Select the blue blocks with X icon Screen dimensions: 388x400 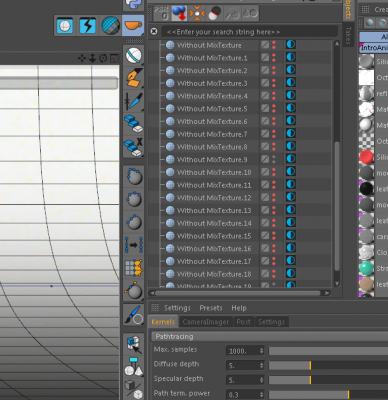134,147
